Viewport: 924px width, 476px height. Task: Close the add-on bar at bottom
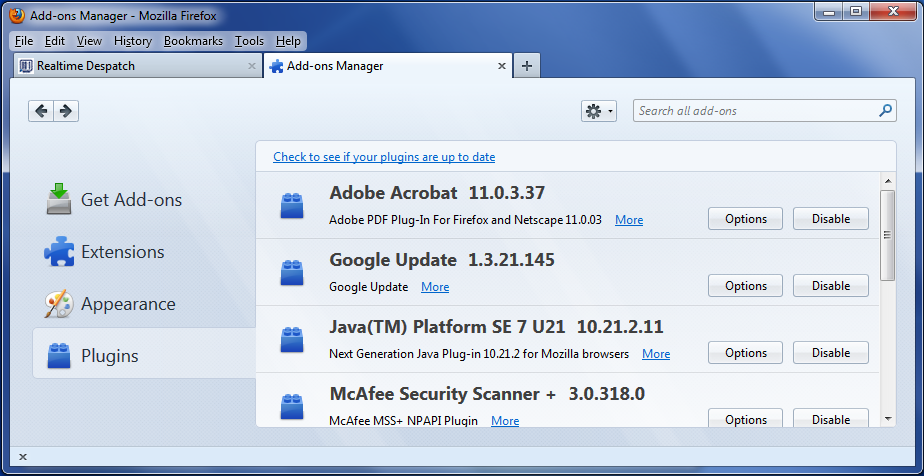pyautogui.click(x=22, y=457)
